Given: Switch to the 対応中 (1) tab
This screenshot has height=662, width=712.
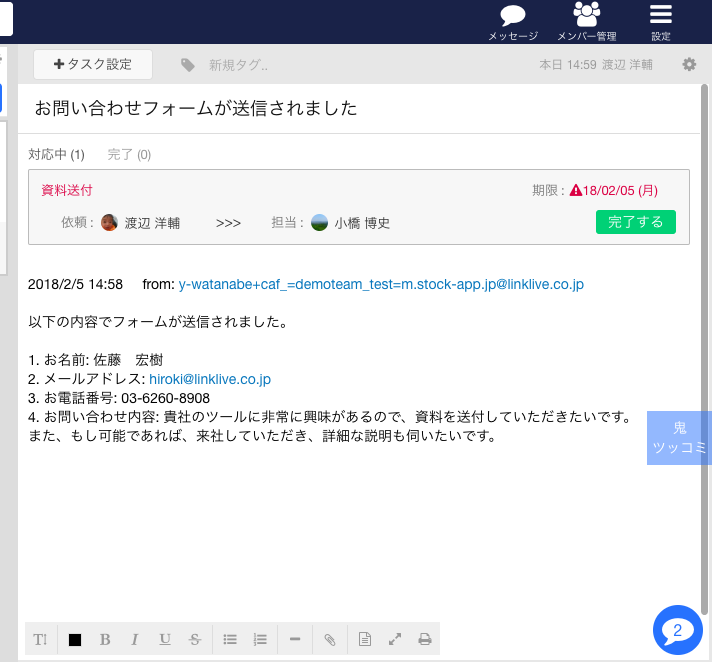Looking at the screenshot, I should (x=56, y=154).
